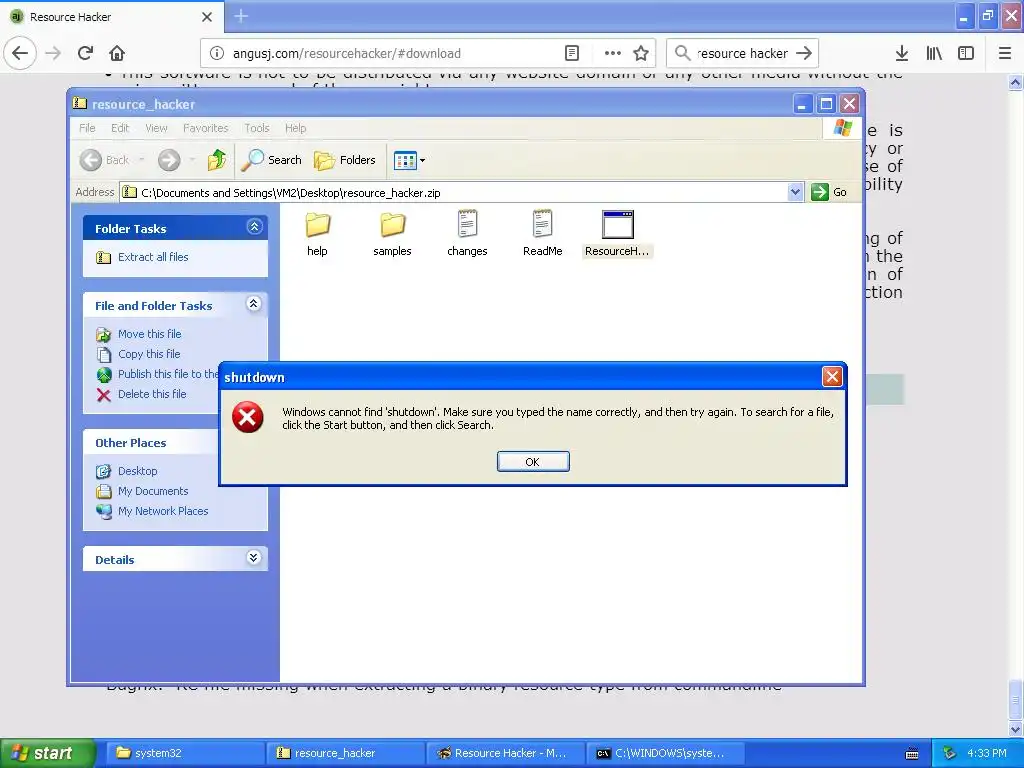Expand the Address bar dropdown list
This screenshot has height=768, width=1024.
click(795, 192)
